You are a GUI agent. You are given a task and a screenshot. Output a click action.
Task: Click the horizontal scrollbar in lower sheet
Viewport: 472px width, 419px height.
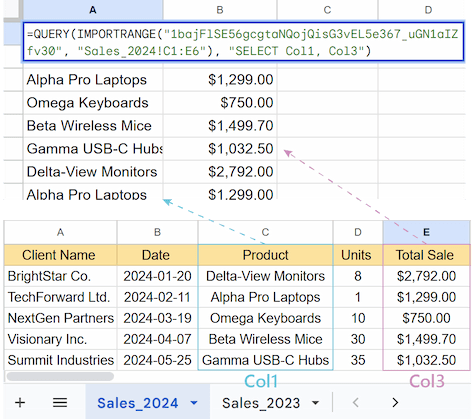tap(60, 377)
